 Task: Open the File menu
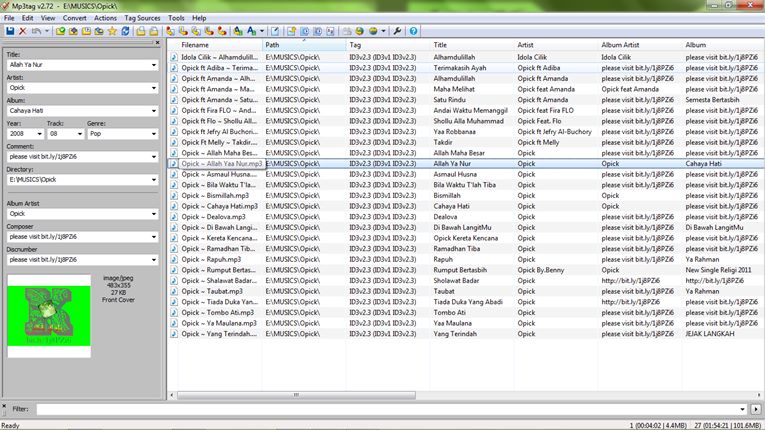(9, 18)
